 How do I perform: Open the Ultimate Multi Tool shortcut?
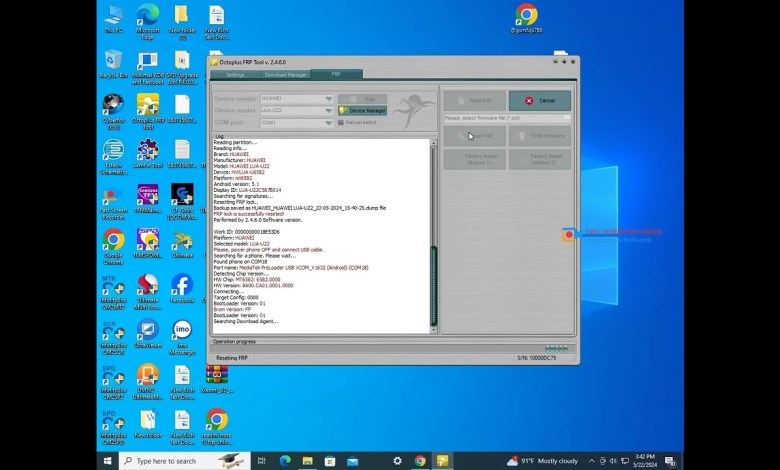pos(148,292)
